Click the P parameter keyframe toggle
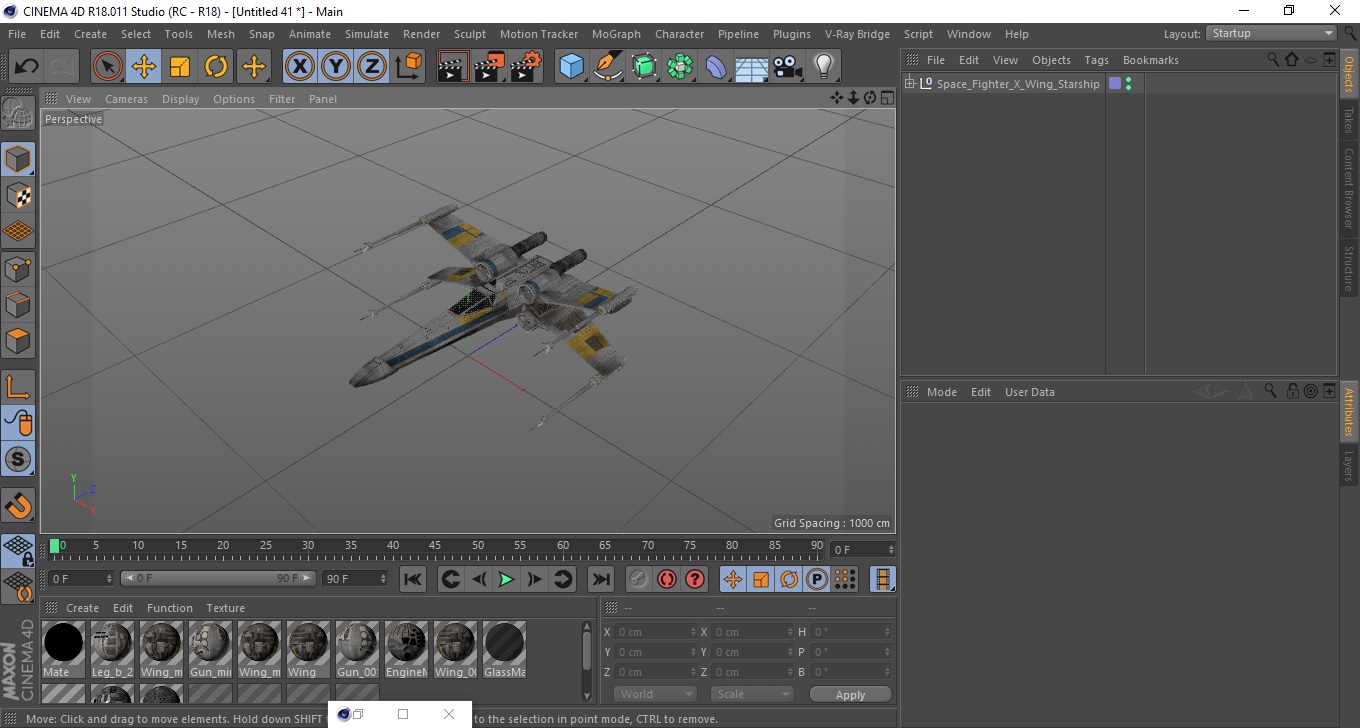Image resolution: width=1360 pixels, height=728 pixels. pos(816,579)
